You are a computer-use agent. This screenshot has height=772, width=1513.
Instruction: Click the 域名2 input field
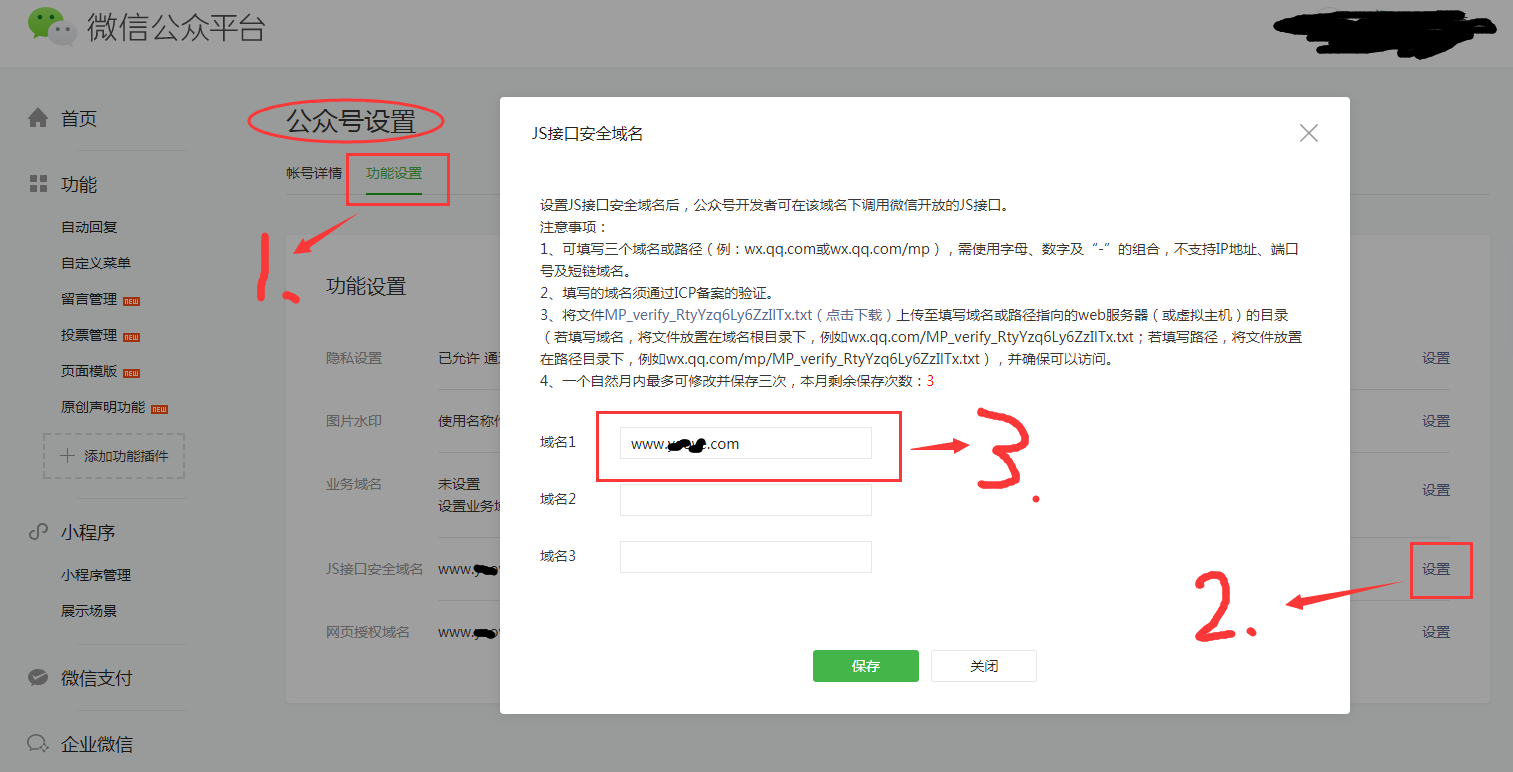(x=745, y=500)
